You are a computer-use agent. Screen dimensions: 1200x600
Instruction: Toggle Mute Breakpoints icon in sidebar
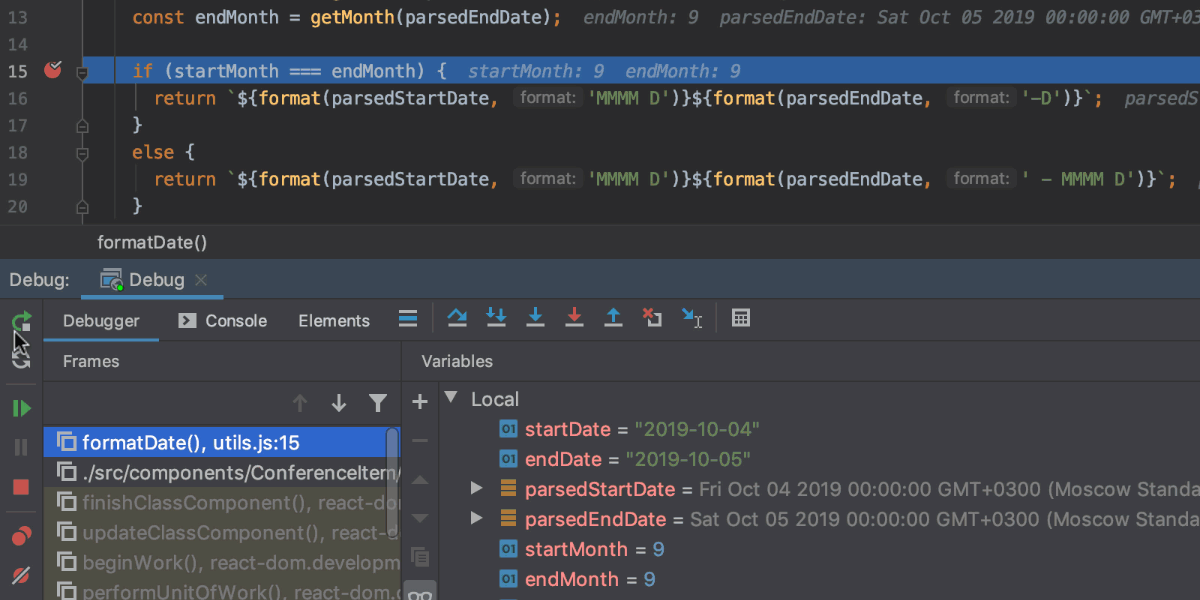click(x=21, y=576)
